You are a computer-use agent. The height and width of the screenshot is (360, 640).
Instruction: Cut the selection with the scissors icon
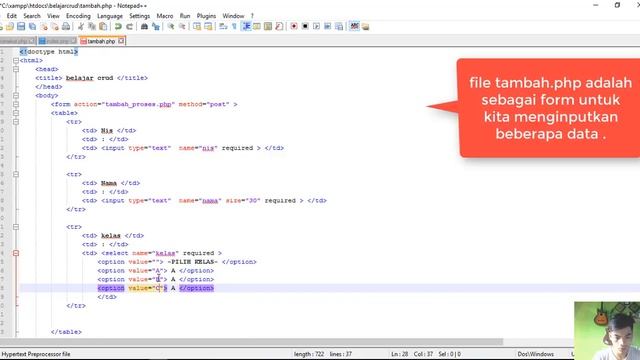pyautogui.click(x=81, y=27)
